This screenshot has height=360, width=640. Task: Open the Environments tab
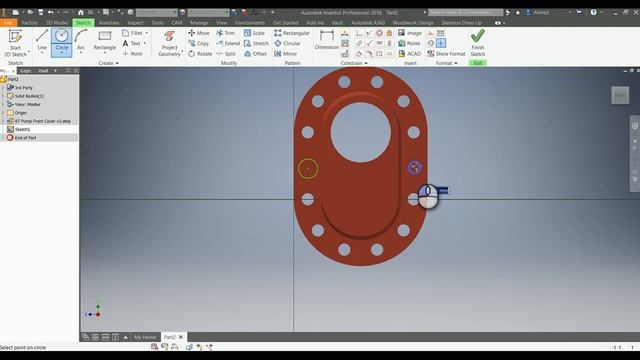[250, 23]
